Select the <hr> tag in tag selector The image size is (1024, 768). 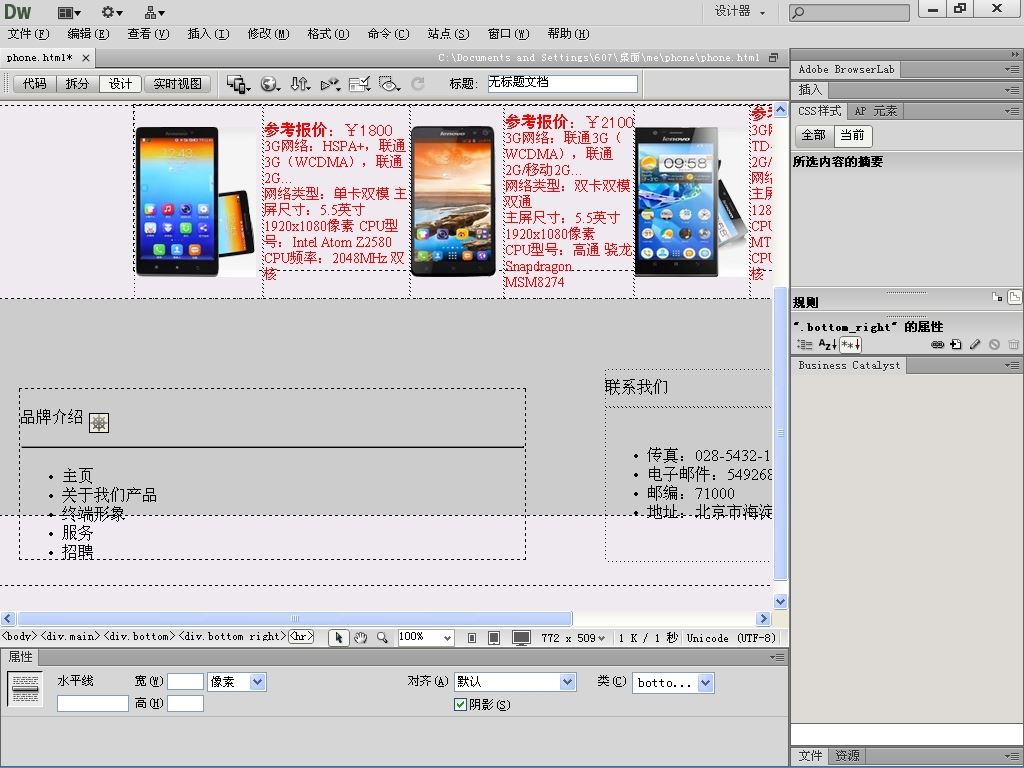(301, 636)
